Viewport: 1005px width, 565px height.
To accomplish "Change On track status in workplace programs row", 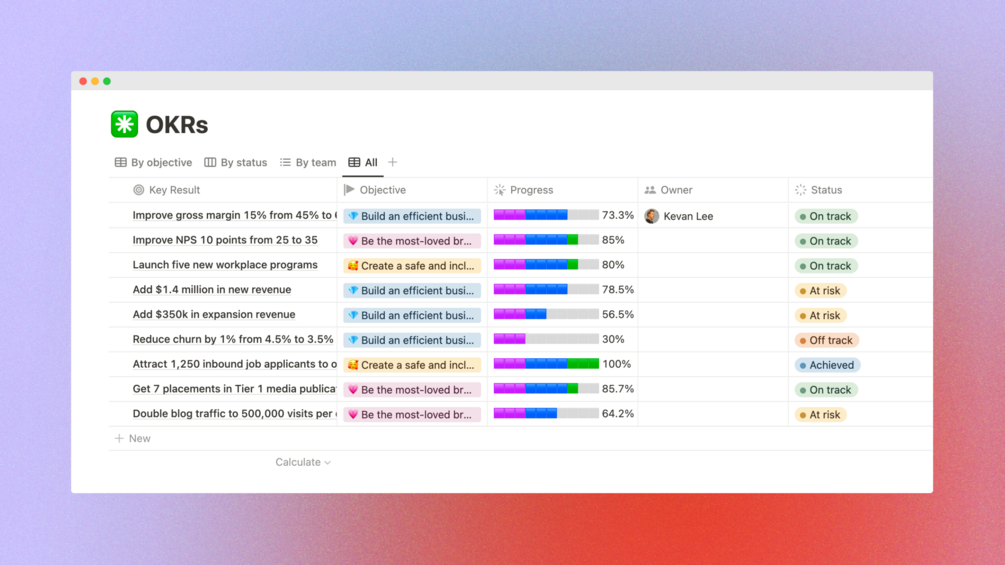I will pyautogui.click(x=826, y=266).
